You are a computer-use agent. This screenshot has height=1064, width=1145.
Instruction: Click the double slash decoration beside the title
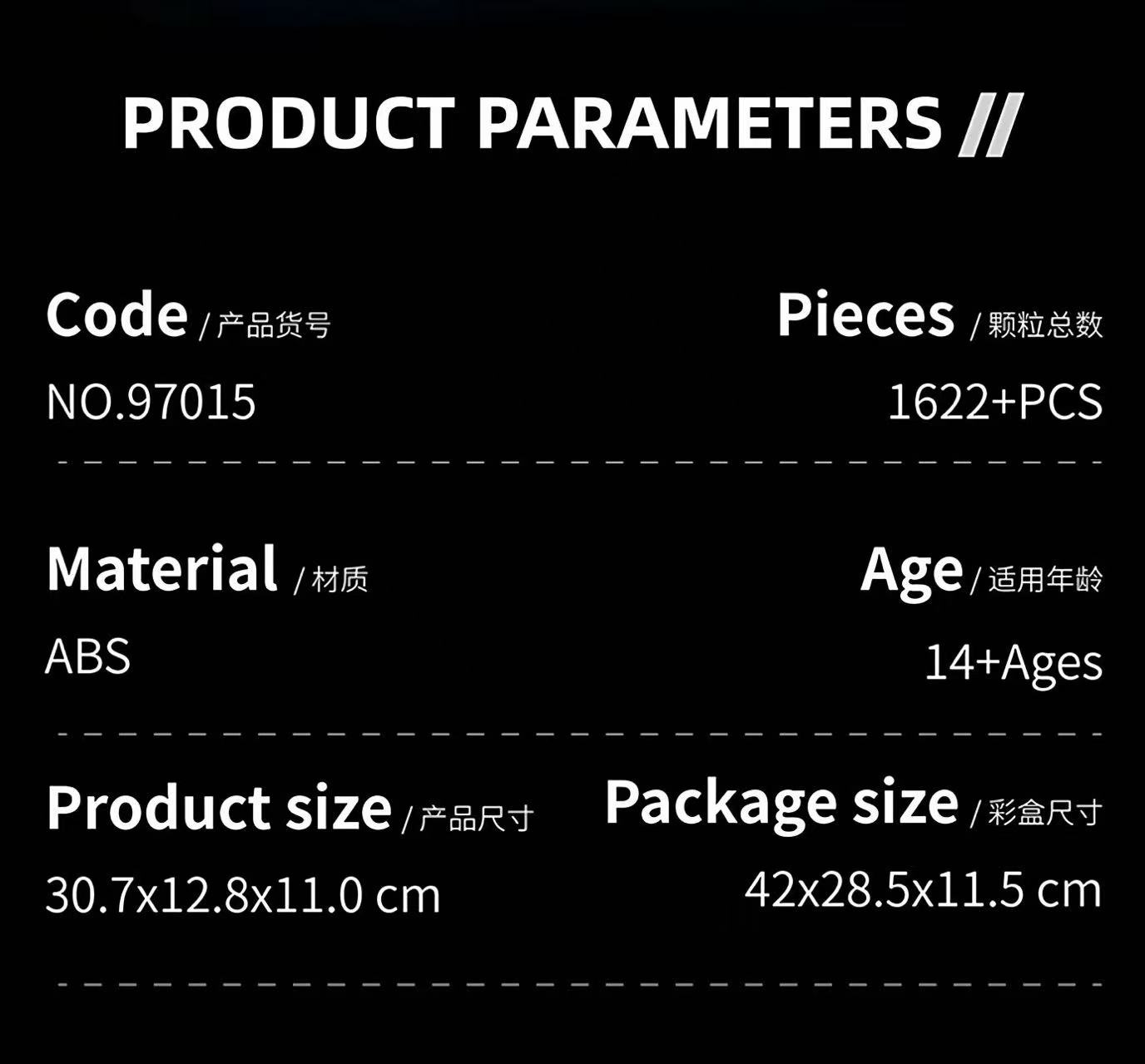tap(990, 125)
